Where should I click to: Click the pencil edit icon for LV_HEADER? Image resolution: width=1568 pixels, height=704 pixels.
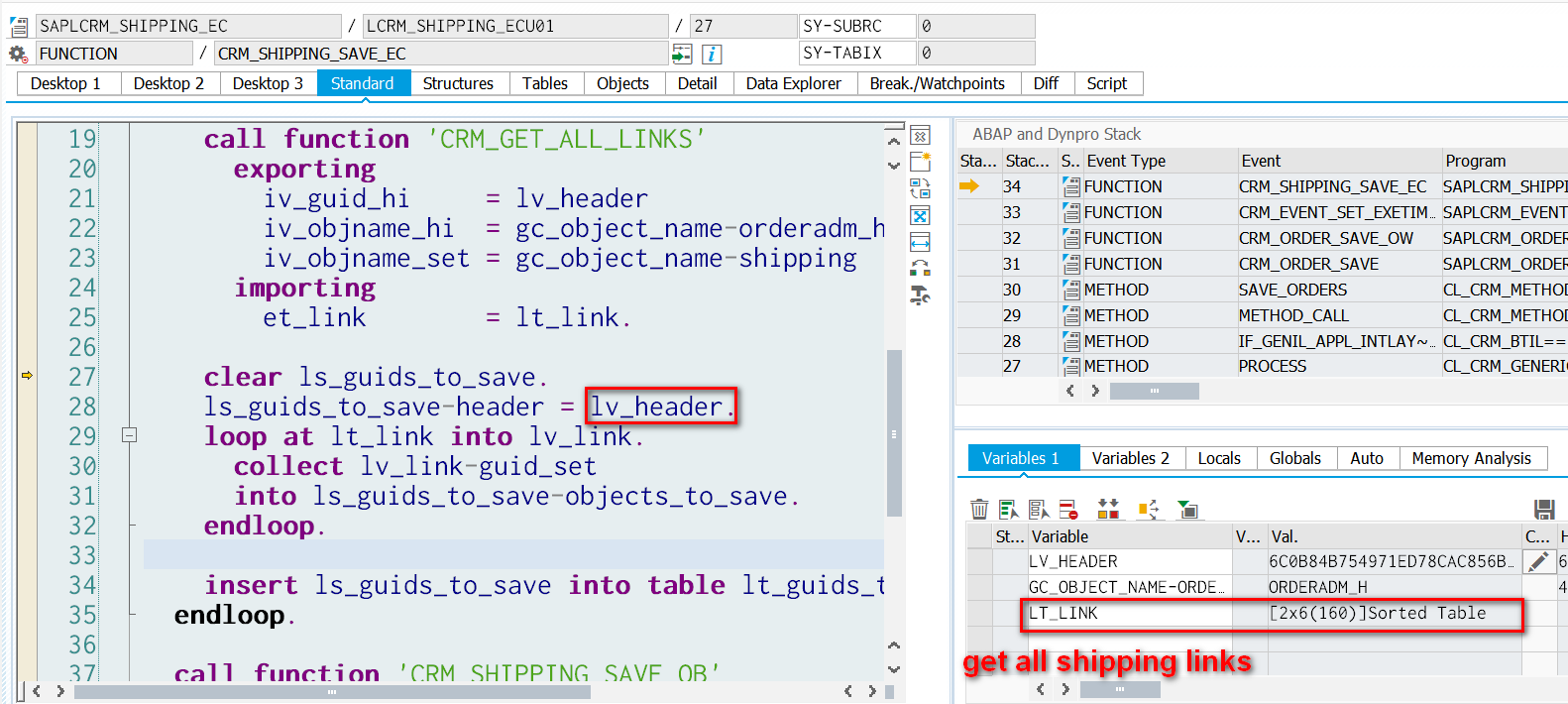[x=1538, y=562]
